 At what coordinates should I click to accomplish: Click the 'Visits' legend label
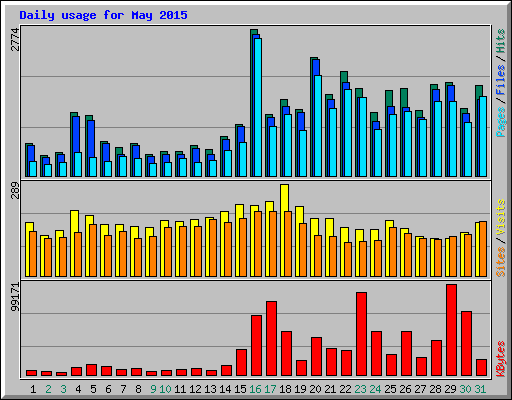(x=501, y=218)
